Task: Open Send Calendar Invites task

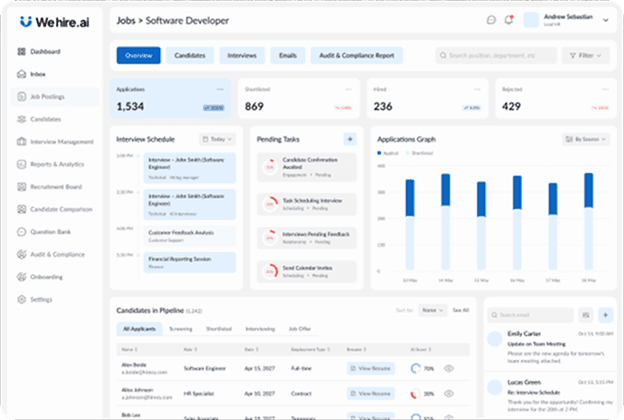Action: pyautogui.click(x=306, y=271)
